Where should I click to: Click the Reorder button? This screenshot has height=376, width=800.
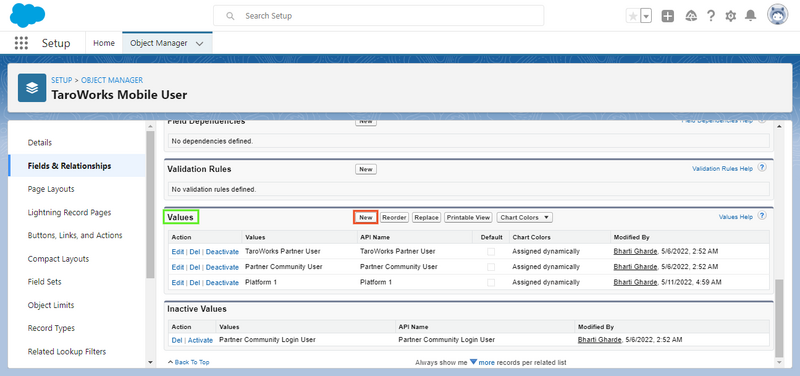point(394,217)
